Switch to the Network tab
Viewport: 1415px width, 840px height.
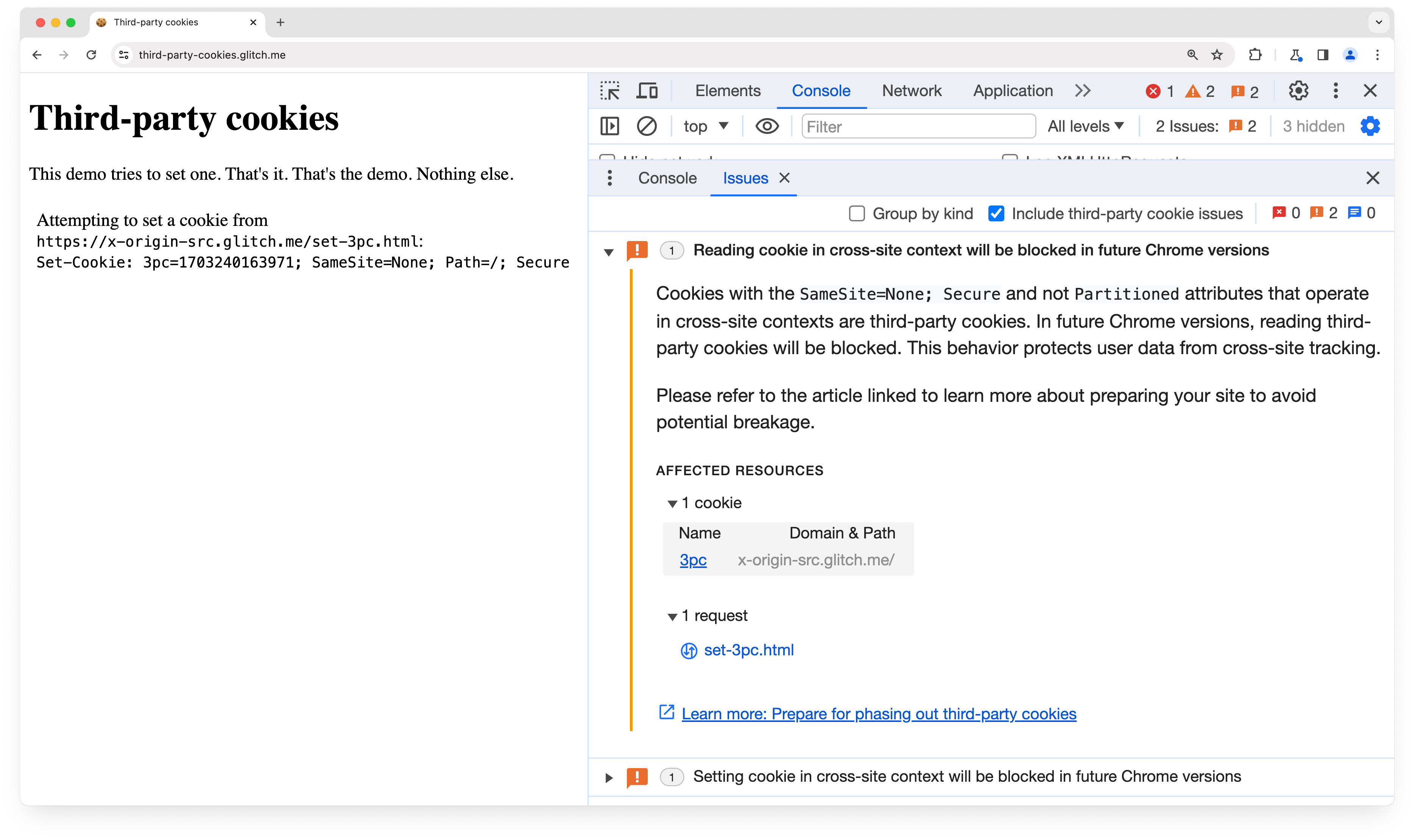pyautogui.click(x=912, y=91)
